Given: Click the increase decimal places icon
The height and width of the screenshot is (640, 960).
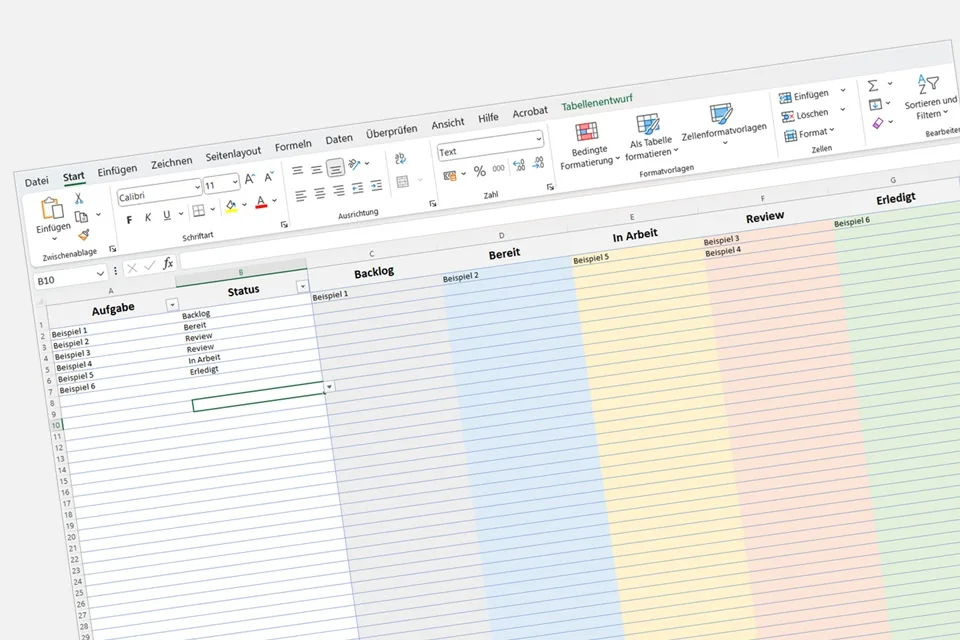Looking at the screenshot, I should point(519,165).
